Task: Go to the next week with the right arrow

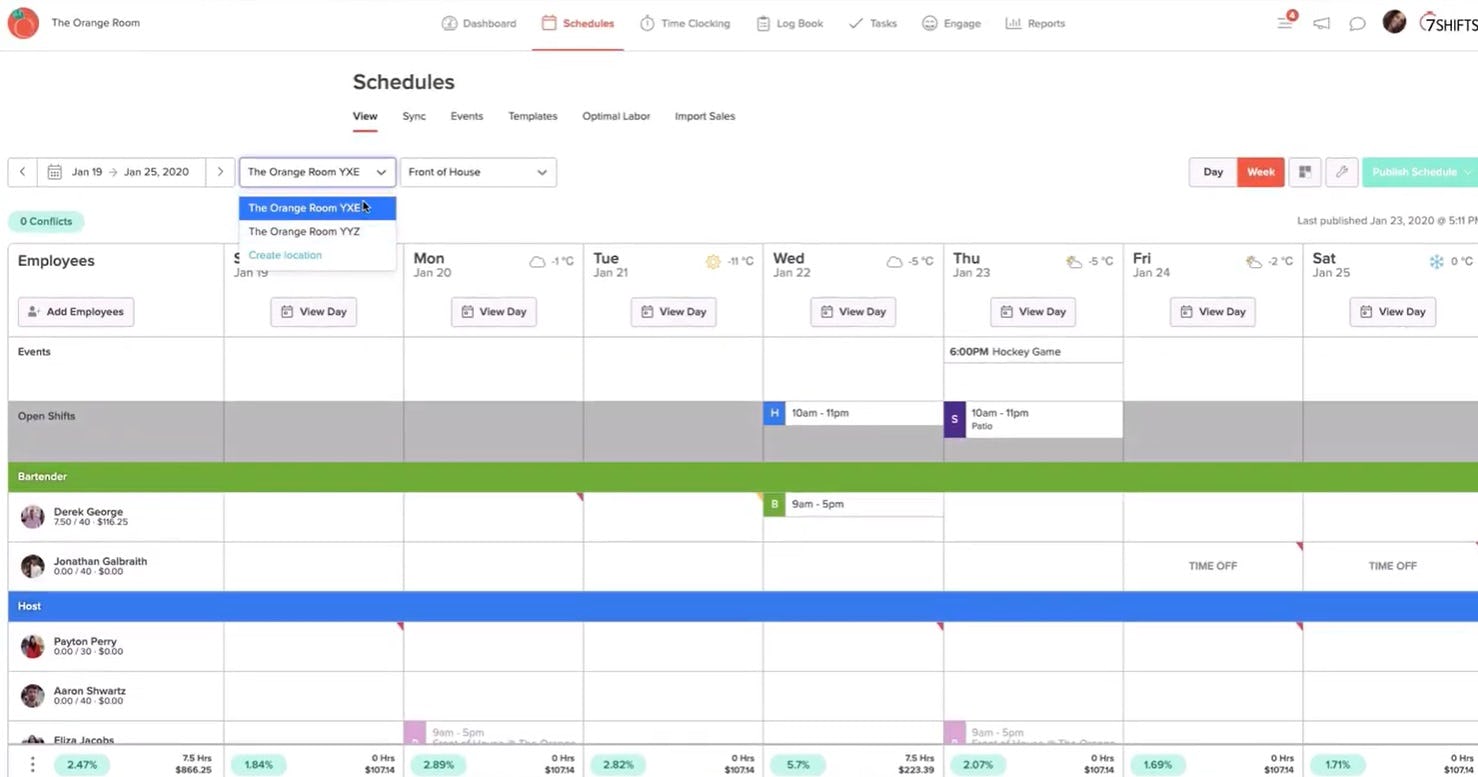Action: pyautogui.click(x=220, y=172)
